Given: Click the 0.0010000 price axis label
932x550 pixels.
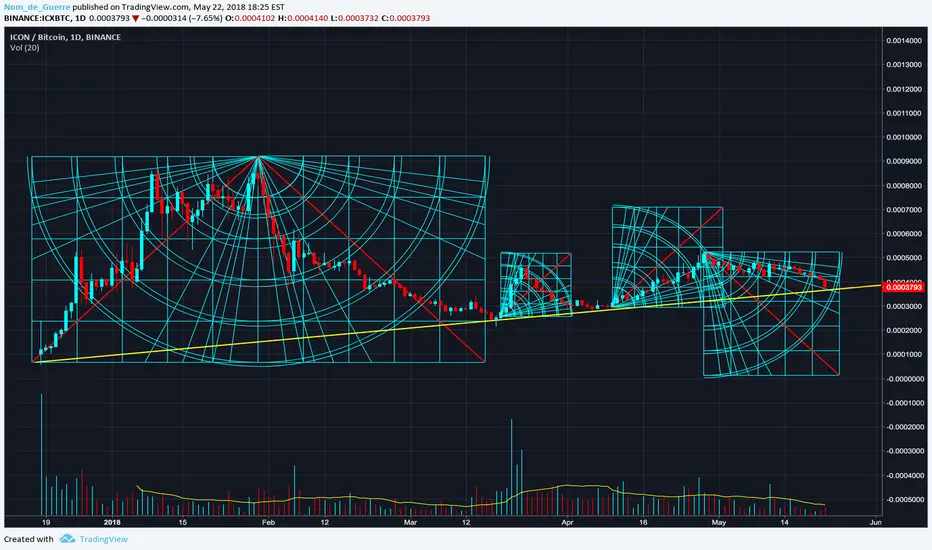Looking at the screenshot, I should [903, 137].
